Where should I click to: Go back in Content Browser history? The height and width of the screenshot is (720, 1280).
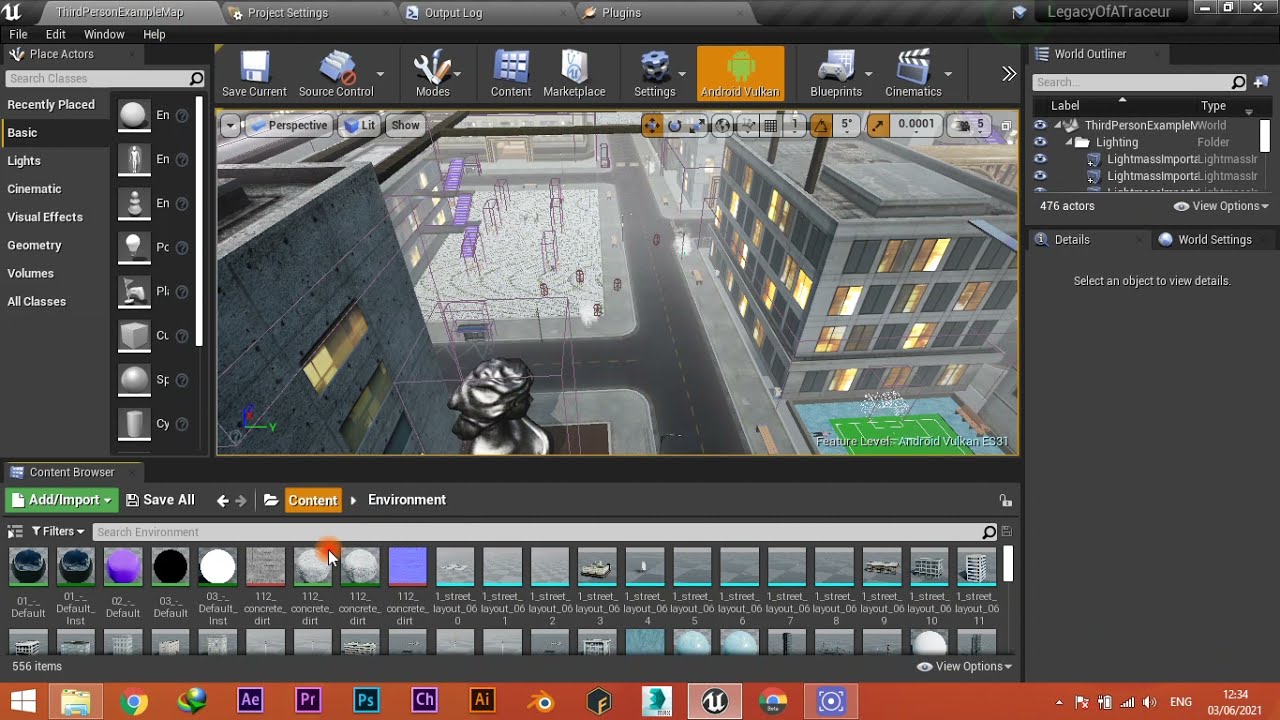coord(223,500)
